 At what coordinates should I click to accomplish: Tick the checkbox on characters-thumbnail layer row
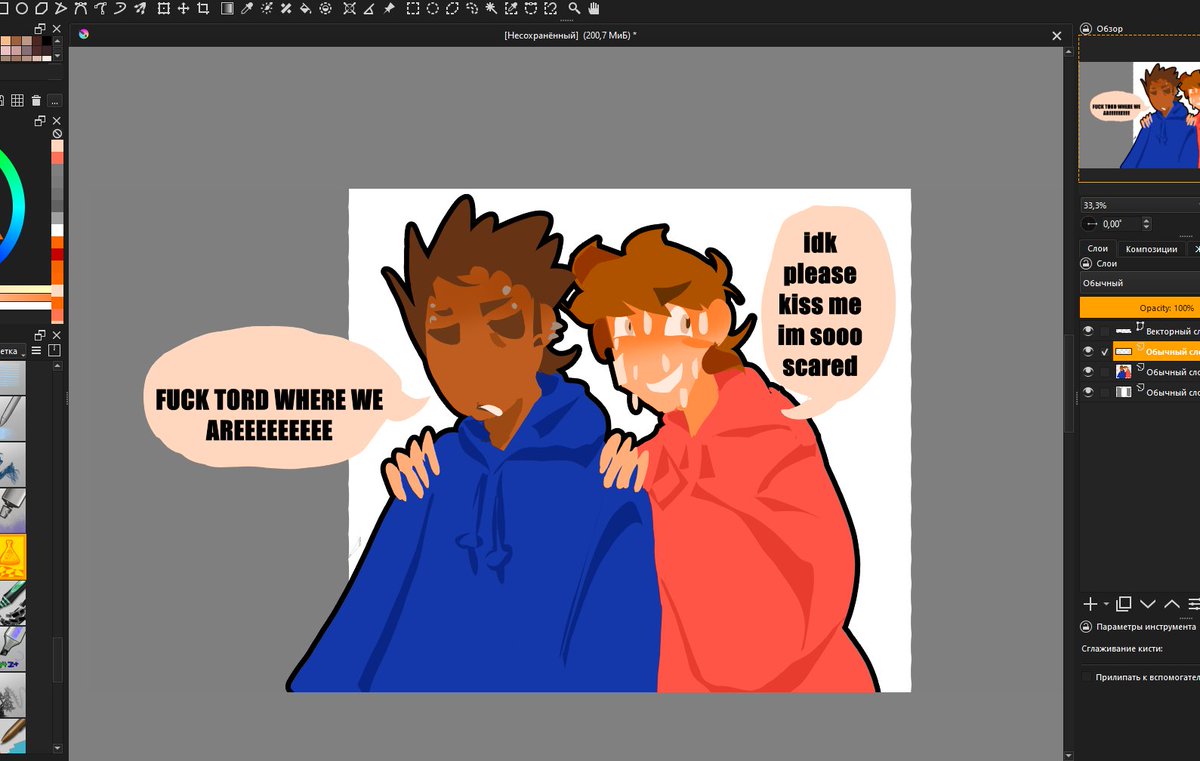(x=1105, y=372)
